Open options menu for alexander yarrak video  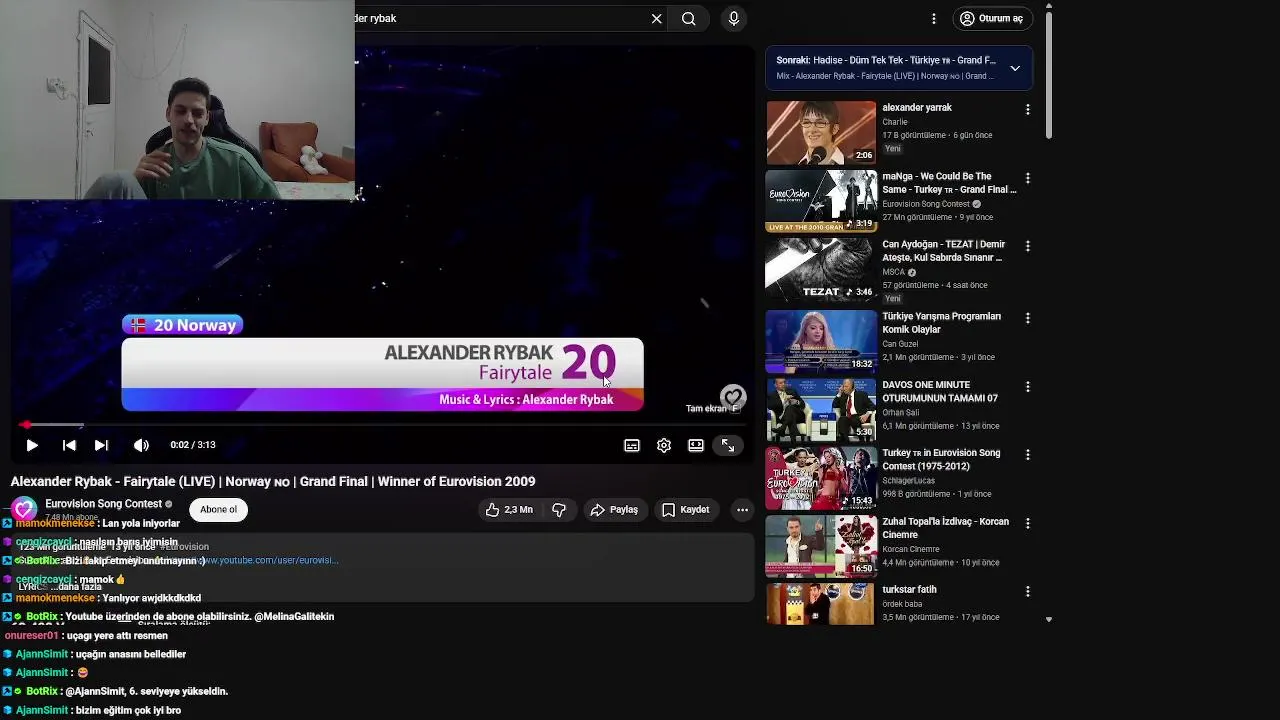(1028, 109)
